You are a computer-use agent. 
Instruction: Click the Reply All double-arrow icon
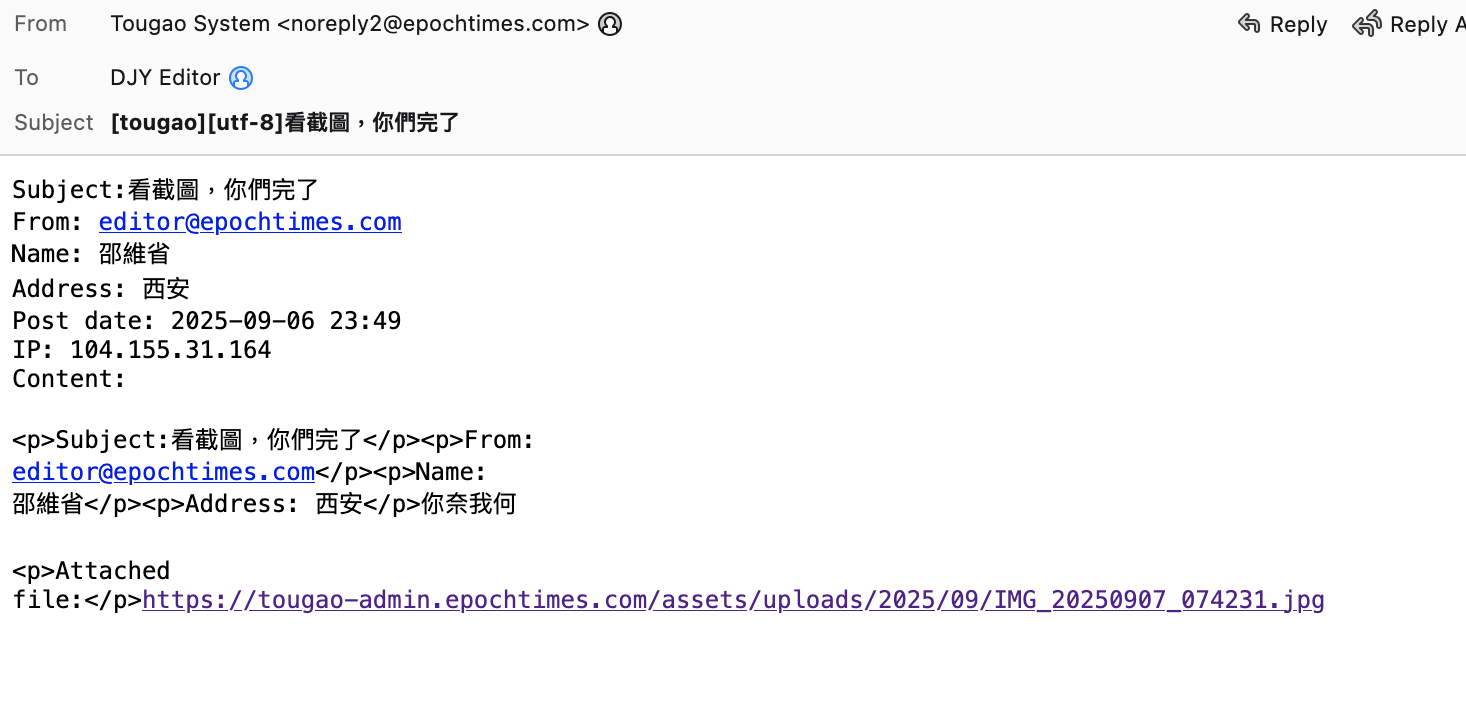[1367, 24]
